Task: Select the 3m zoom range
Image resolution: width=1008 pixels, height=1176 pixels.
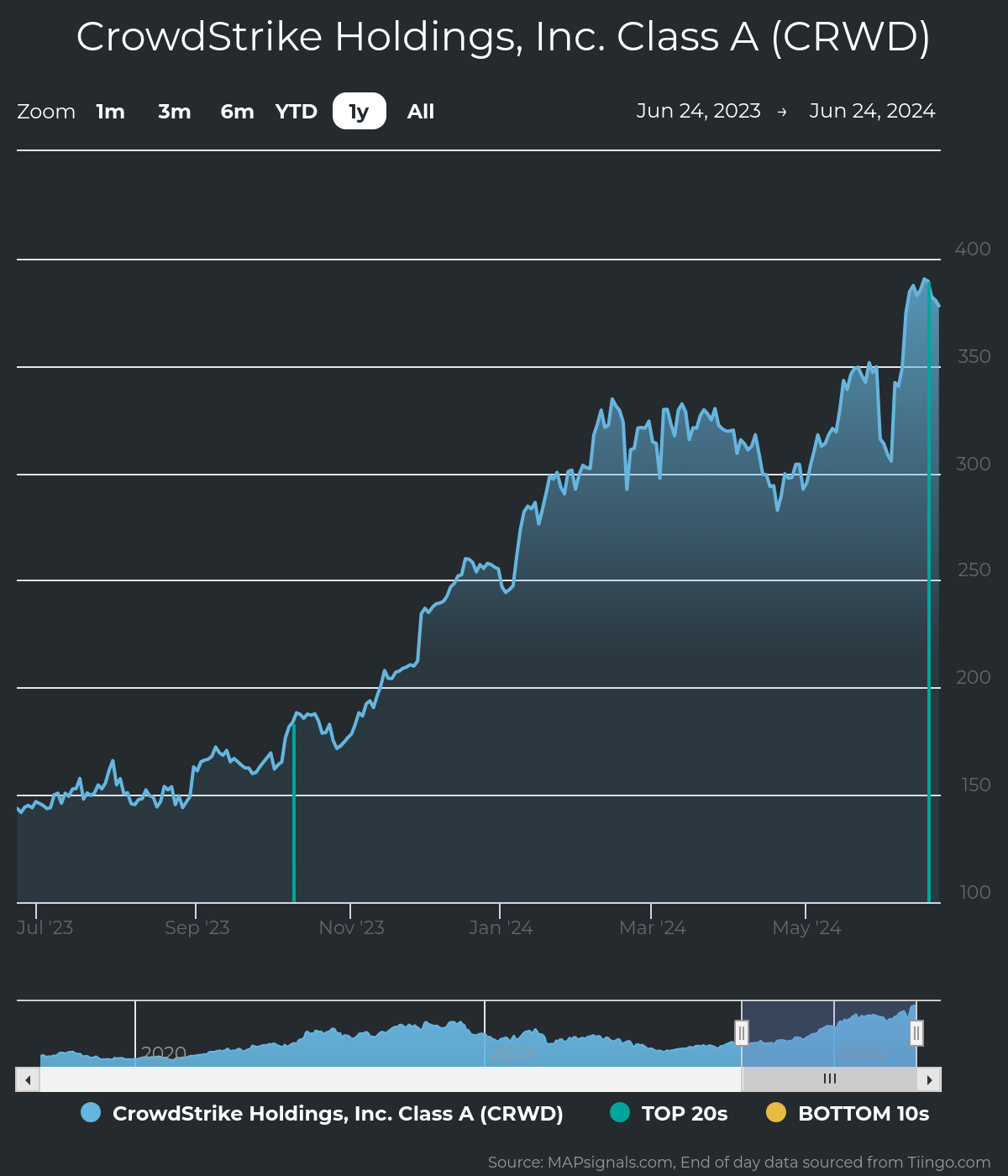Action: [x=175, y=112]
